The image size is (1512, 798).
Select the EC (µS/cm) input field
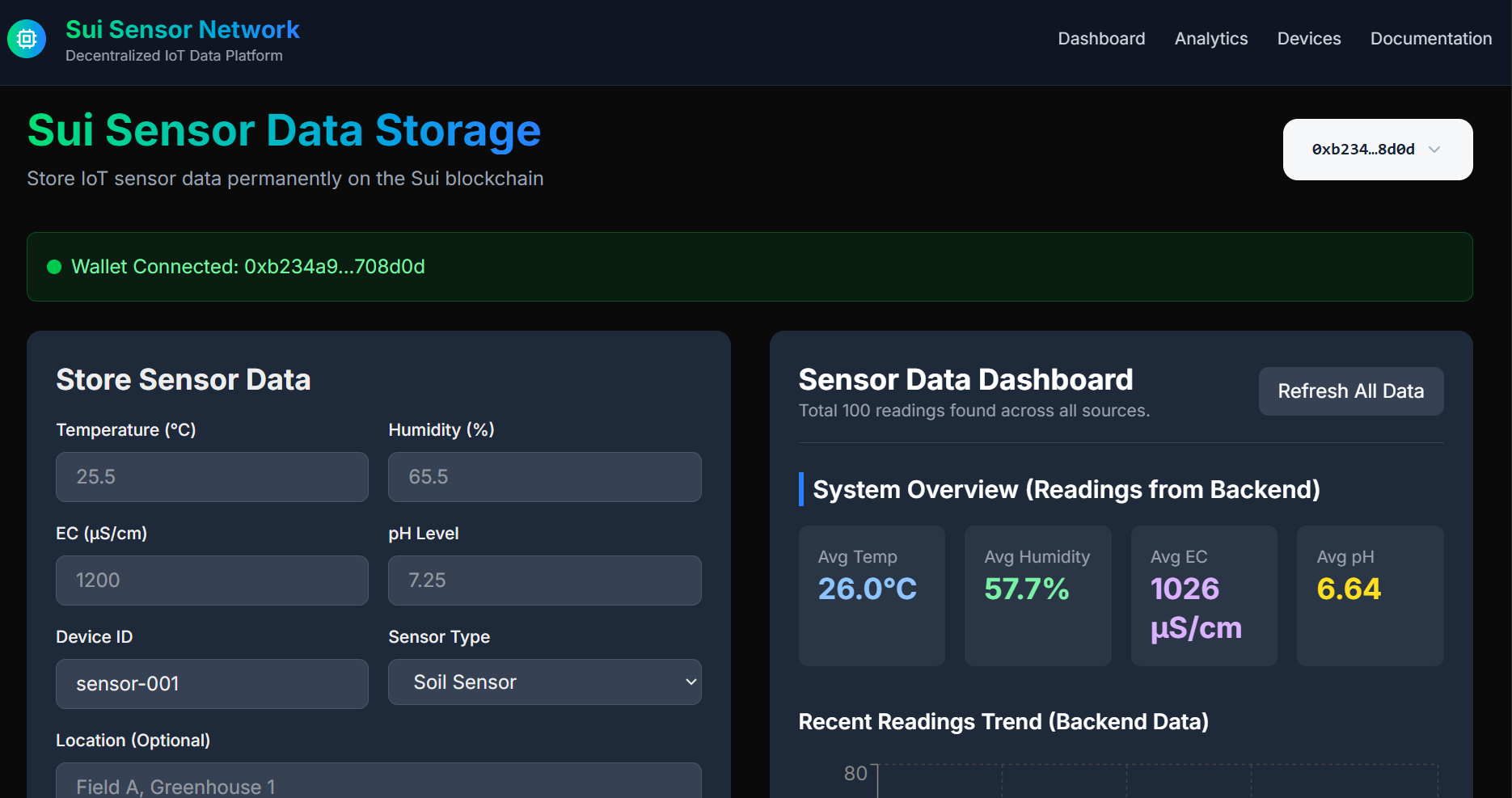coord(211,580)
